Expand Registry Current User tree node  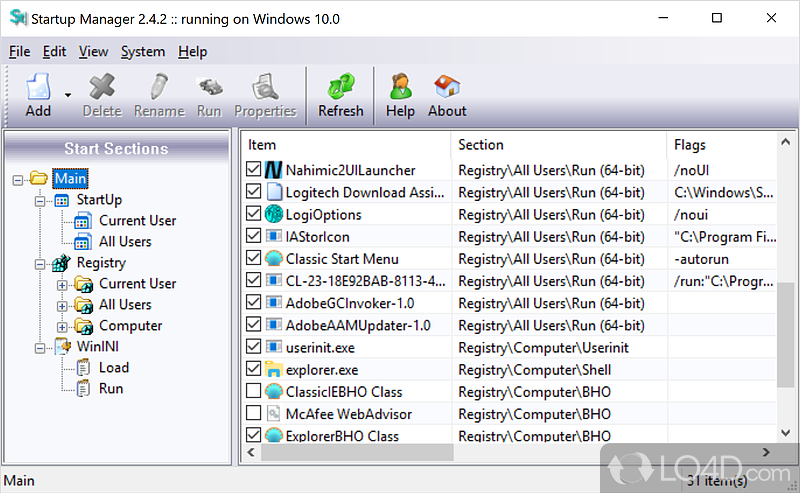[62, 284]
